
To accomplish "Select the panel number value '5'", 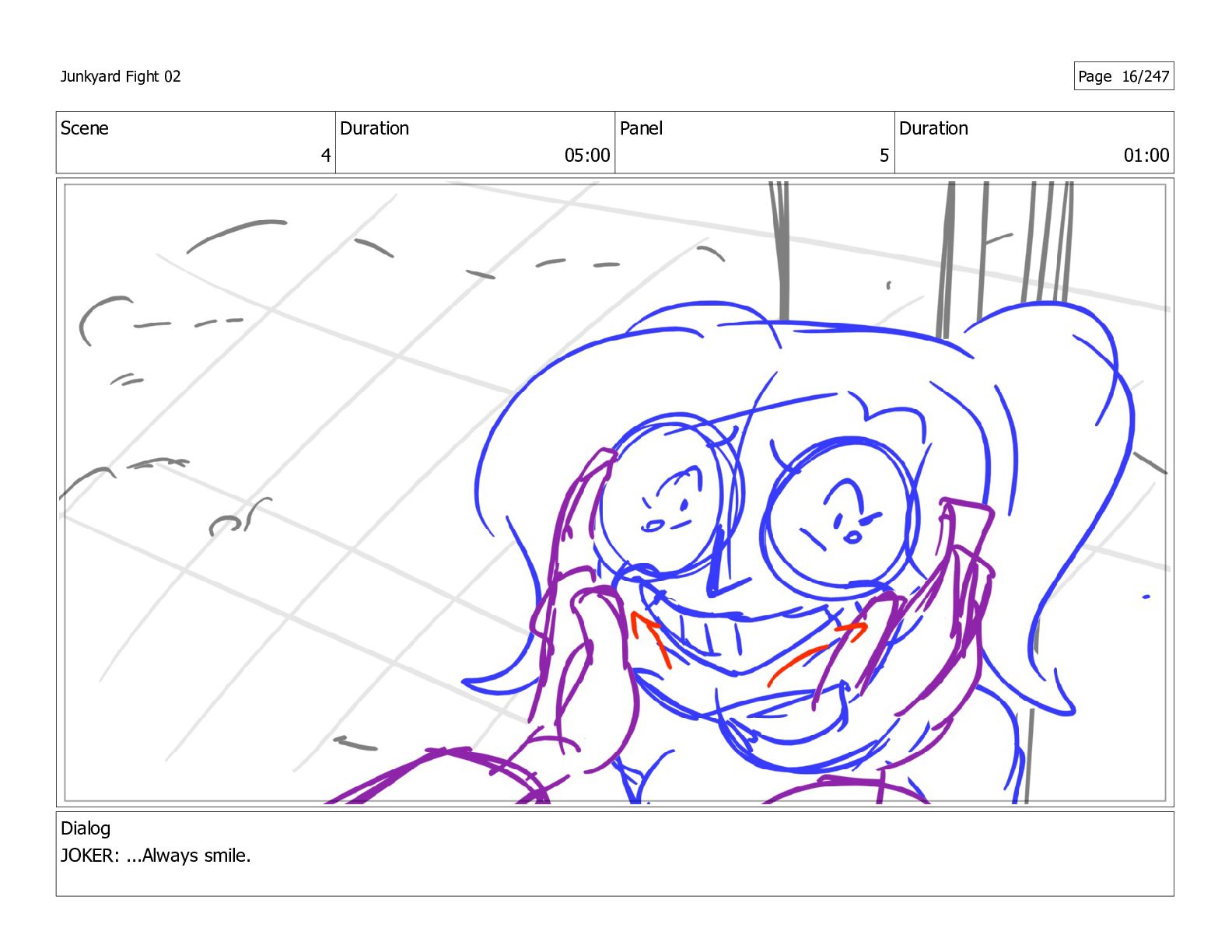I will (884, 156).
